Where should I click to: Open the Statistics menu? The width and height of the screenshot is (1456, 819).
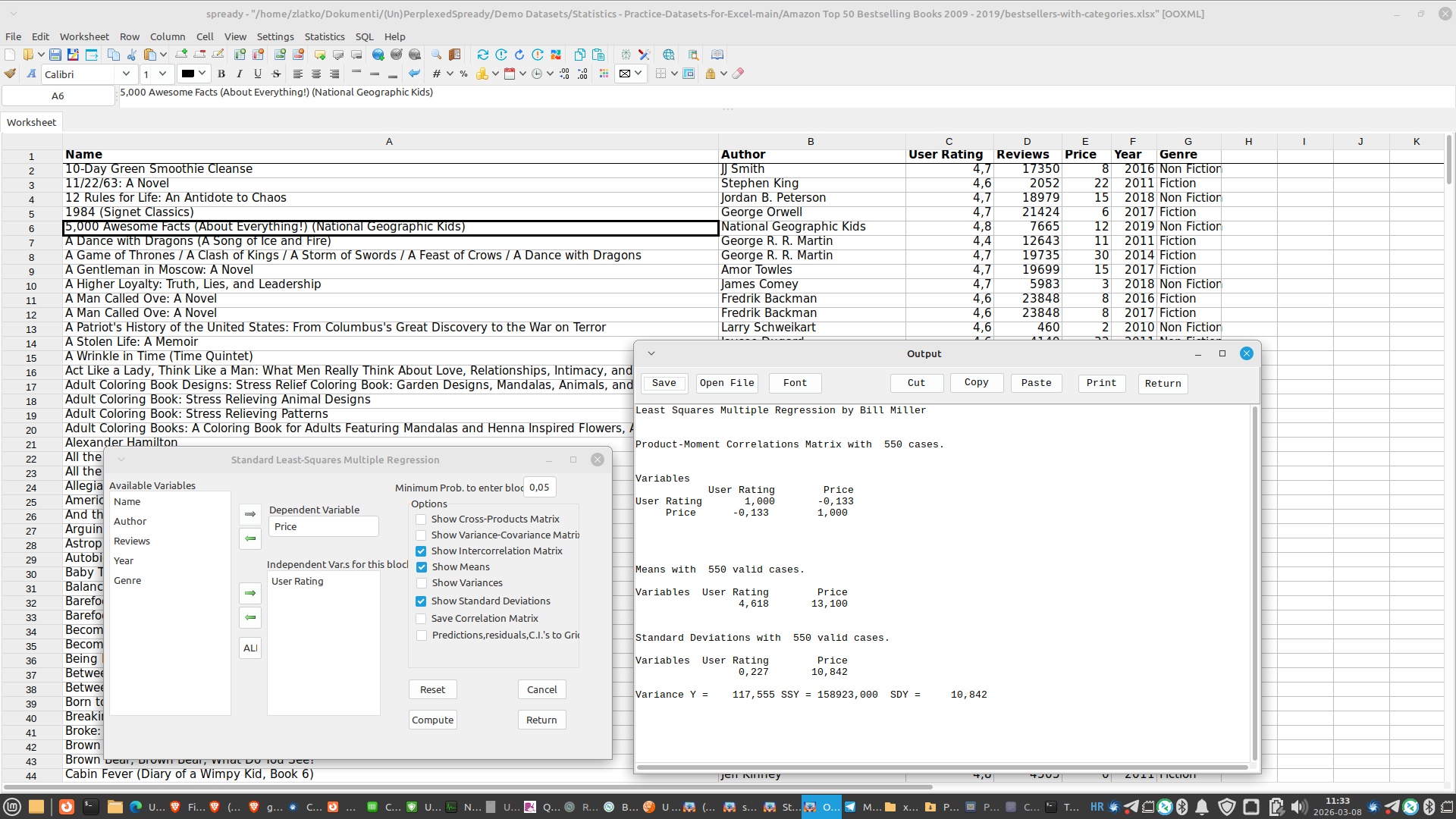click(x=324, y=36)
